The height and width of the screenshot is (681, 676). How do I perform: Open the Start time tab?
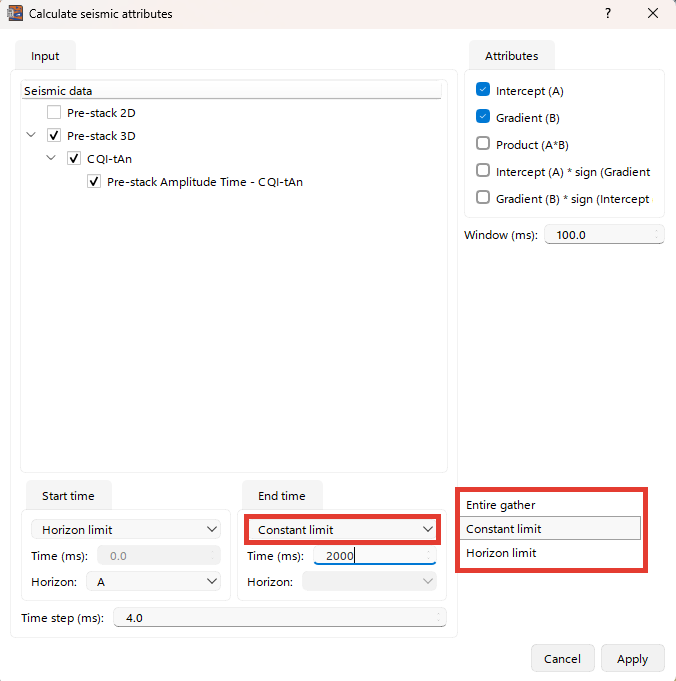click(68, 496)
